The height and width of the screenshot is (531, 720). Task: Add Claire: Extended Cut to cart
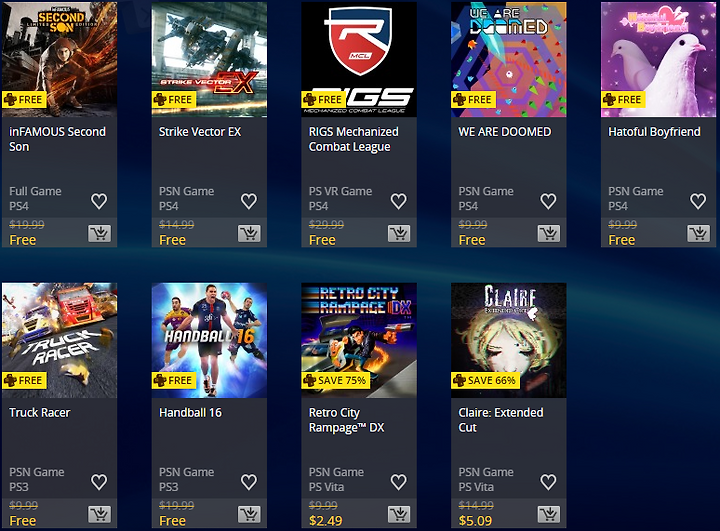click(x=549, y=514)
